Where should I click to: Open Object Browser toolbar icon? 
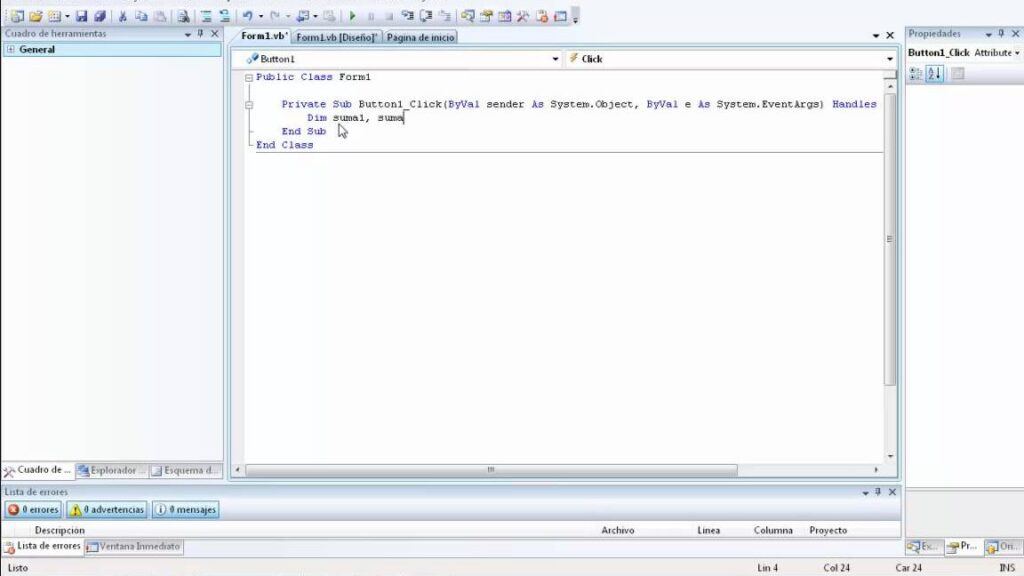(x=505, y=16)
